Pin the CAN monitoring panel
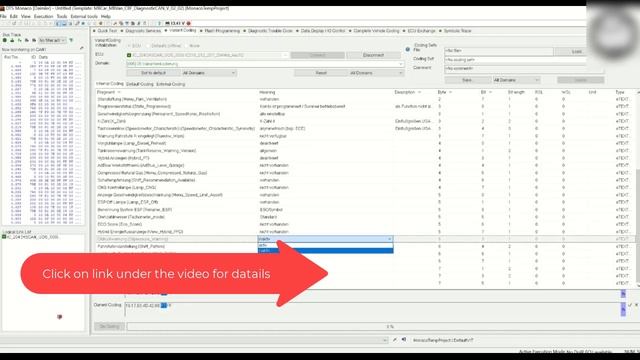 coord(82,49)
